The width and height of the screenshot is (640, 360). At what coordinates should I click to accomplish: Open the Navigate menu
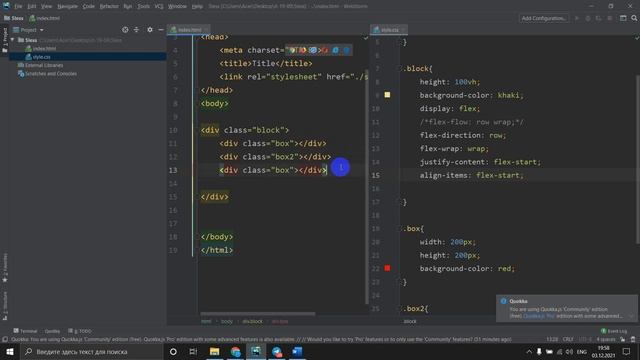67,6
